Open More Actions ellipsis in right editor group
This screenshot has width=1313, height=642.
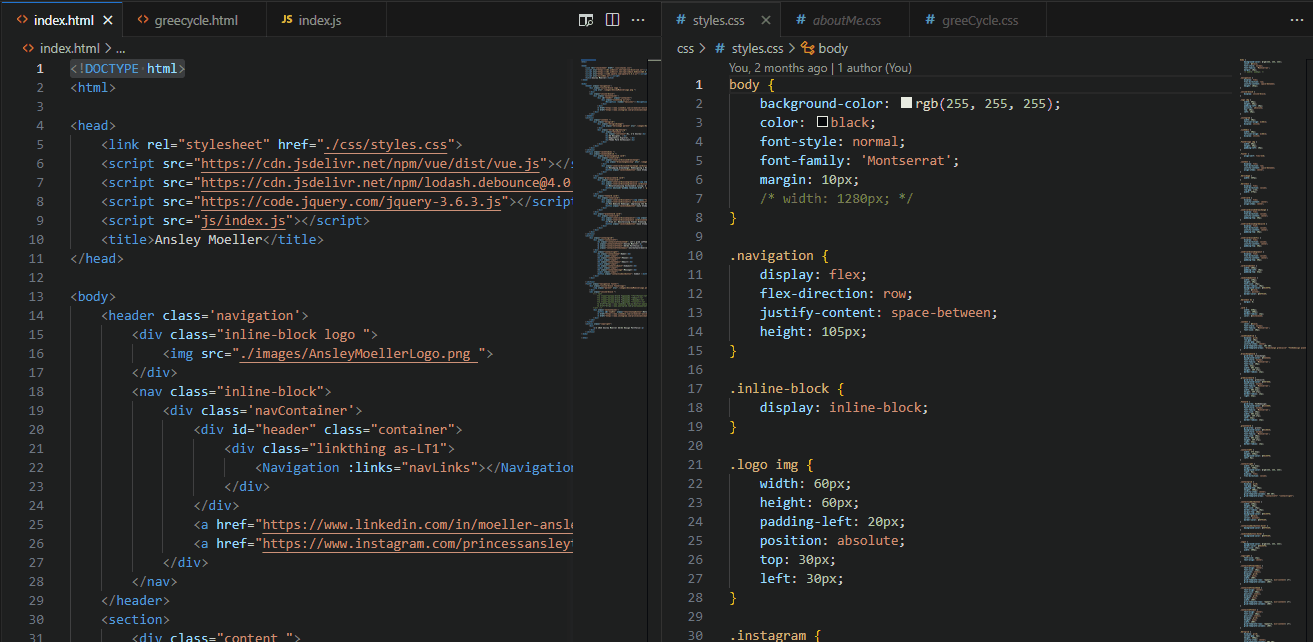tap(1296, 19)
